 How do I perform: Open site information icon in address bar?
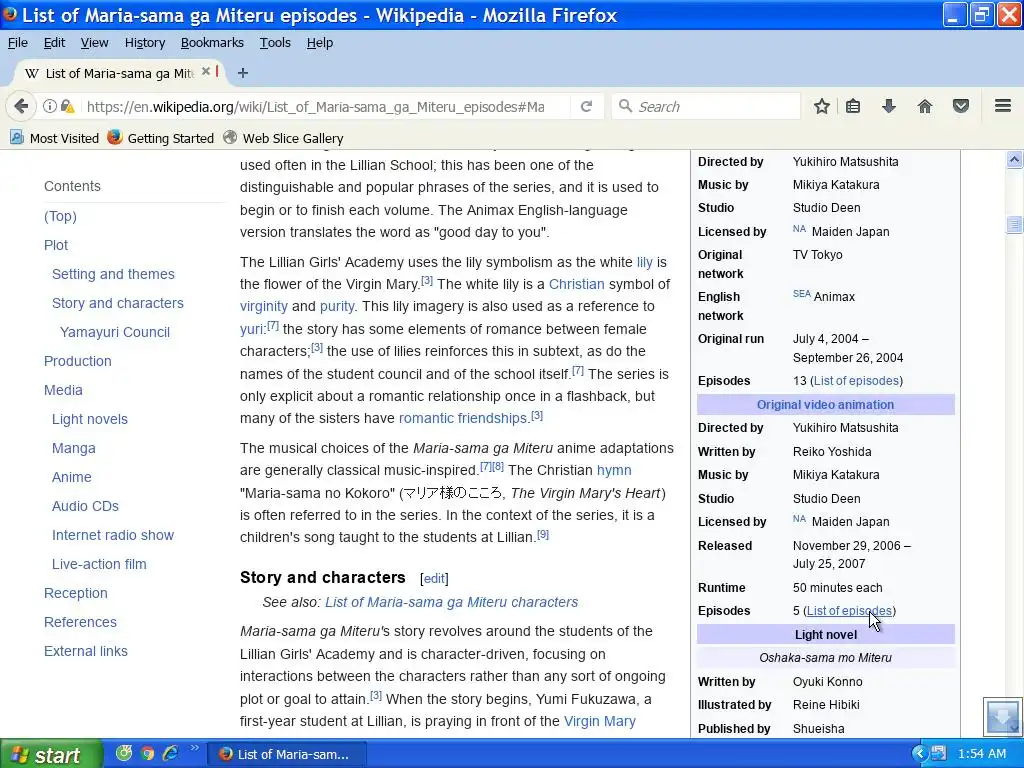50,106
